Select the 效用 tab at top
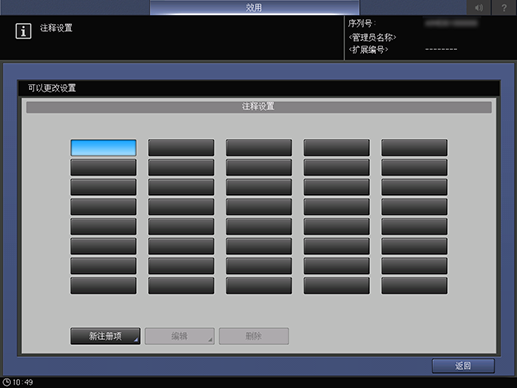Viewport: 517px width, 388px height. click(x=254, y=7)
